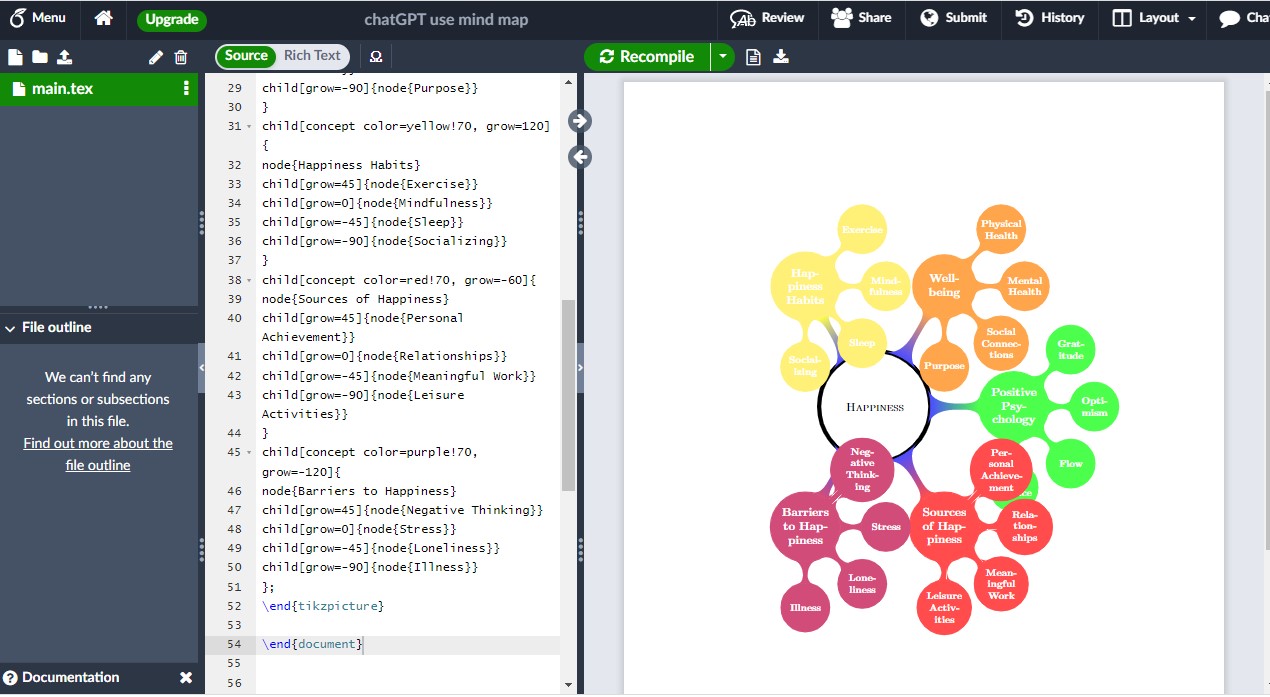Open the Layout dropdown menu

click(x=1152, y=19)
